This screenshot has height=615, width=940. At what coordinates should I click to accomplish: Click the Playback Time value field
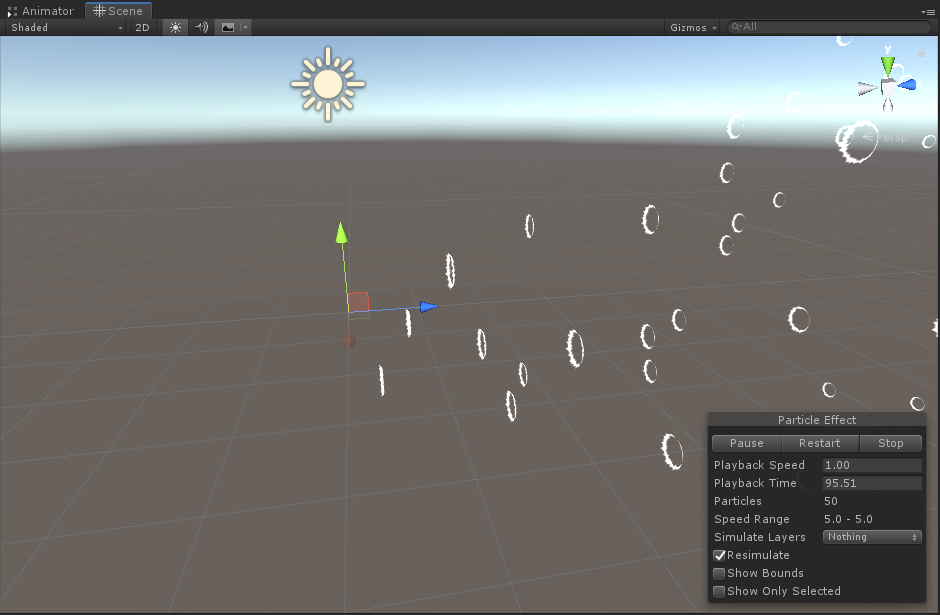tap(872, 483)
